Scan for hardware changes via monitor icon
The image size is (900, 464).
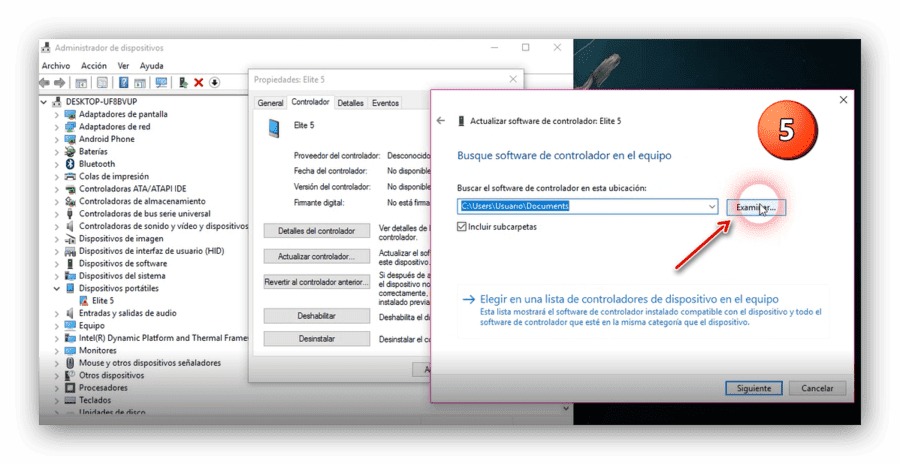click(161, 83)
